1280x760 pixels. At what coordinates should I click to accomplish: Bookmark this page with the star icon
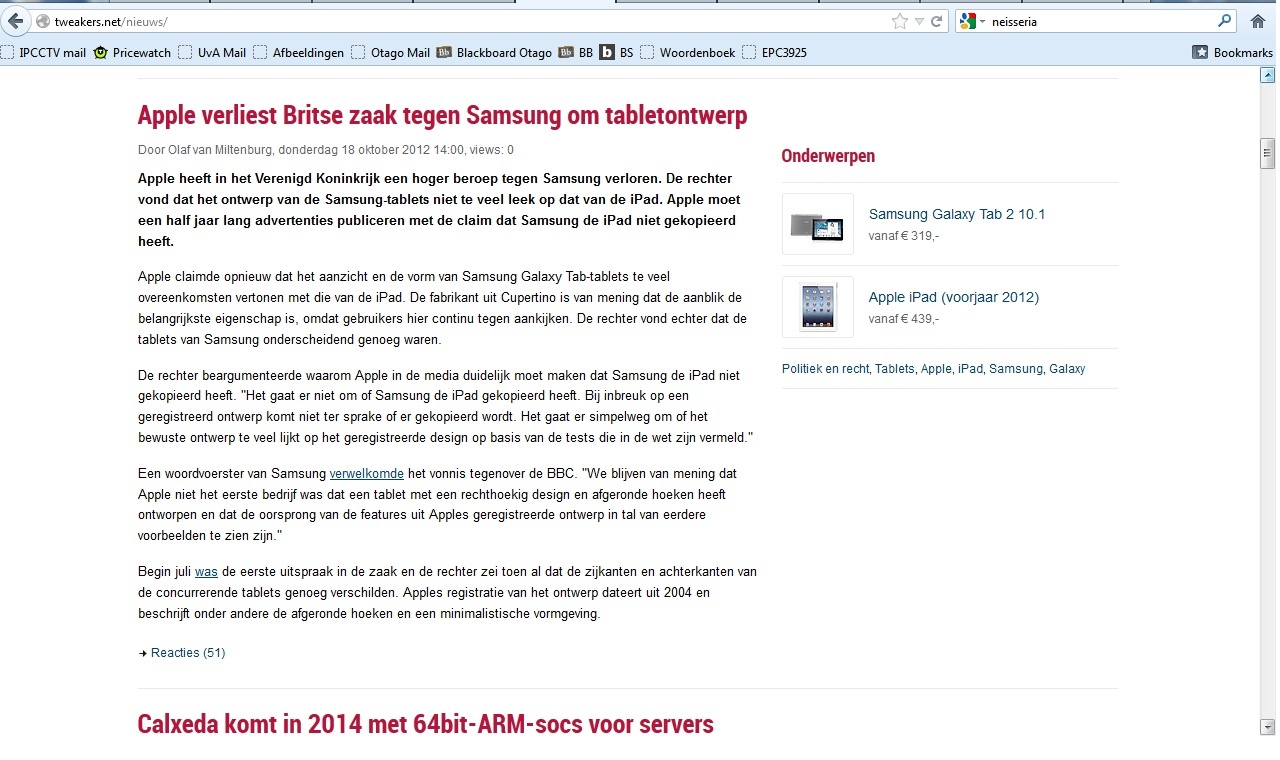point(900,21)
